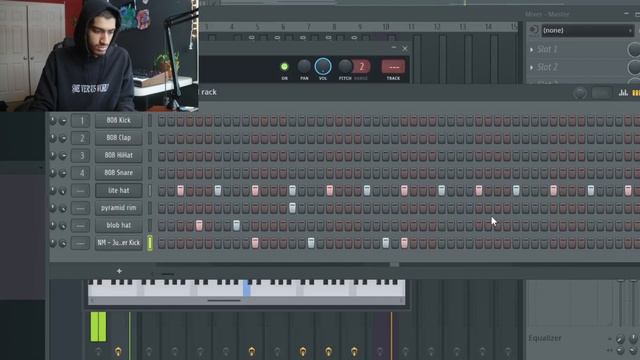Click the yellow step sequencer icon in channel rack header
The height and width of the screenshot is (360, 640).
point(636,93)
